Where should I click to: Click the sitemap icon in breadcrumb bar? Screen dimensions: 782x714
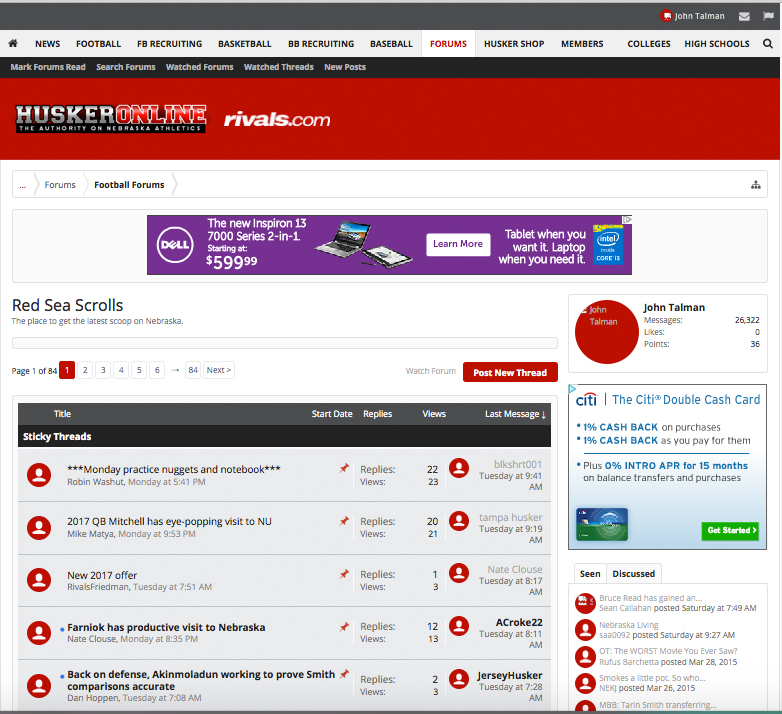pyautogui.click(x=756, y=185)
